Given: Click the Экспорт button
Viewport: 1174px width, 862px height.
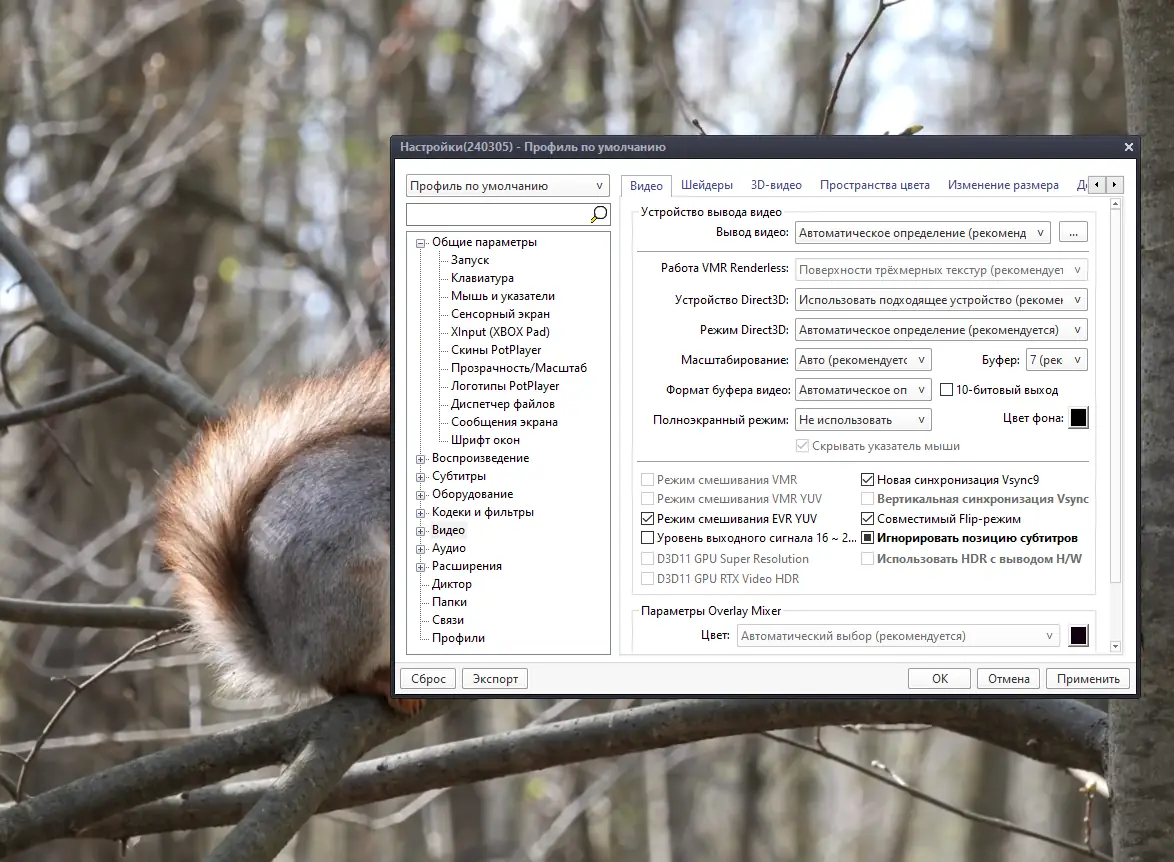Looking at the screenshot, I should point(495,679).
